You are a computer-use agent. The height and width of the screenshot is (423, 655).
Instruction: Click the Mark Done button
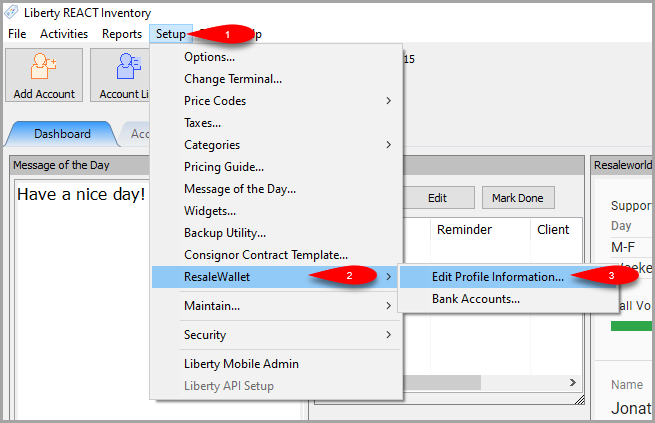point(518,198)
